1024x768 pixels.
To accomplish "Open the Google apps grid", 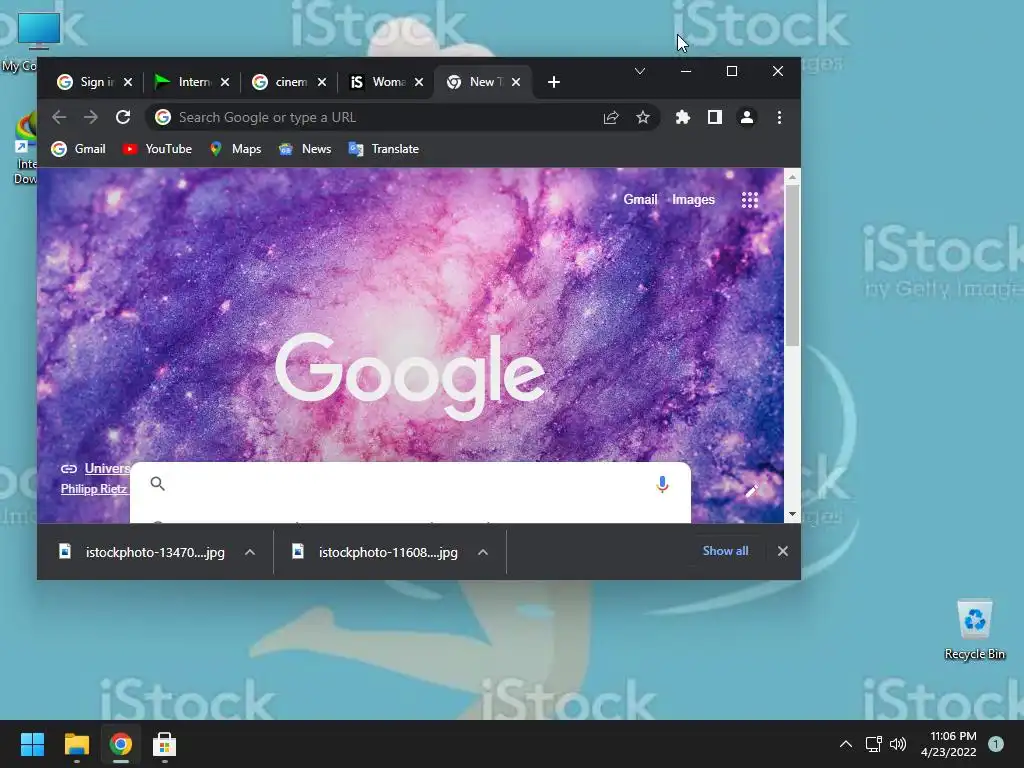I will [x=750, y=200].
